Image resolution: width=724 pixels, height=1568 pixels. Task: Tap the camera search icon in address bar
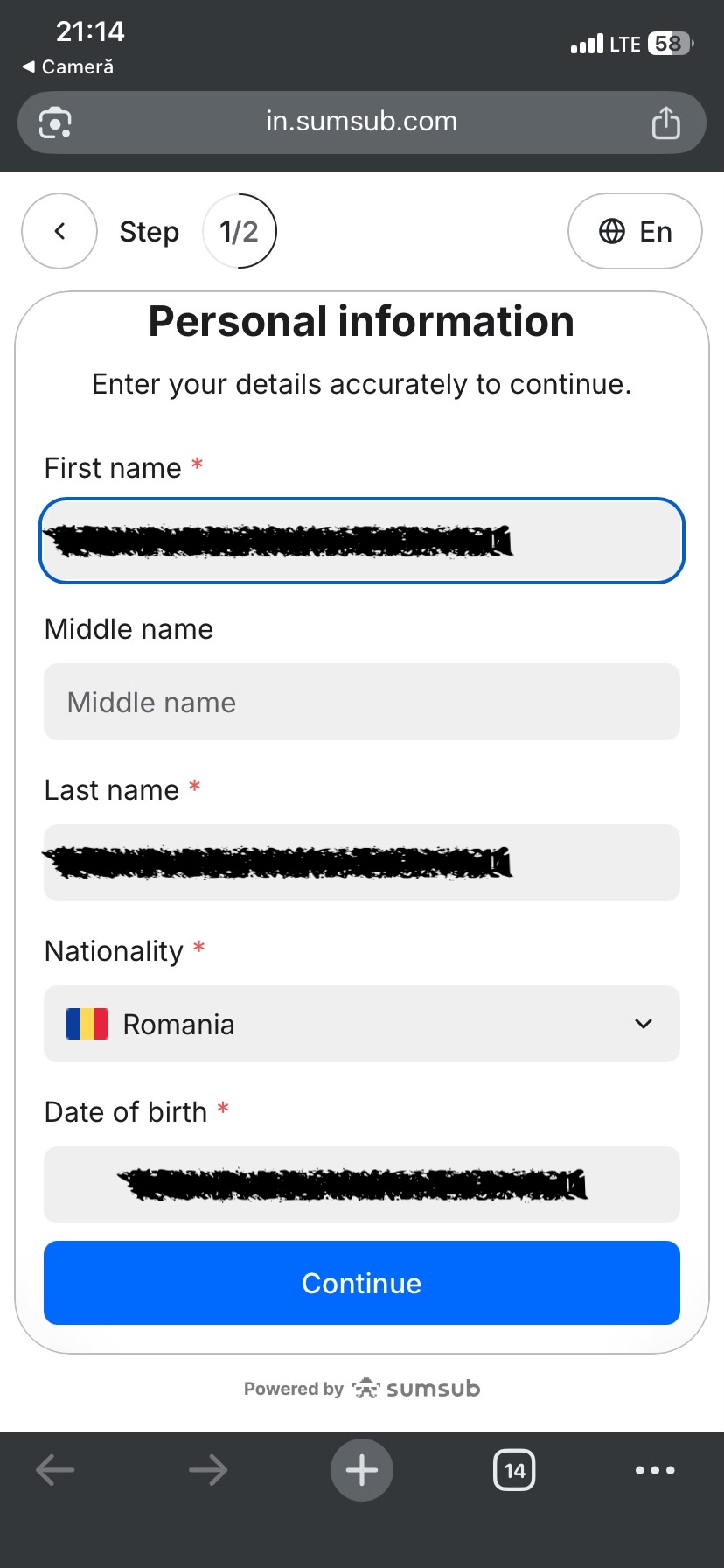click(x=55, y=122)
